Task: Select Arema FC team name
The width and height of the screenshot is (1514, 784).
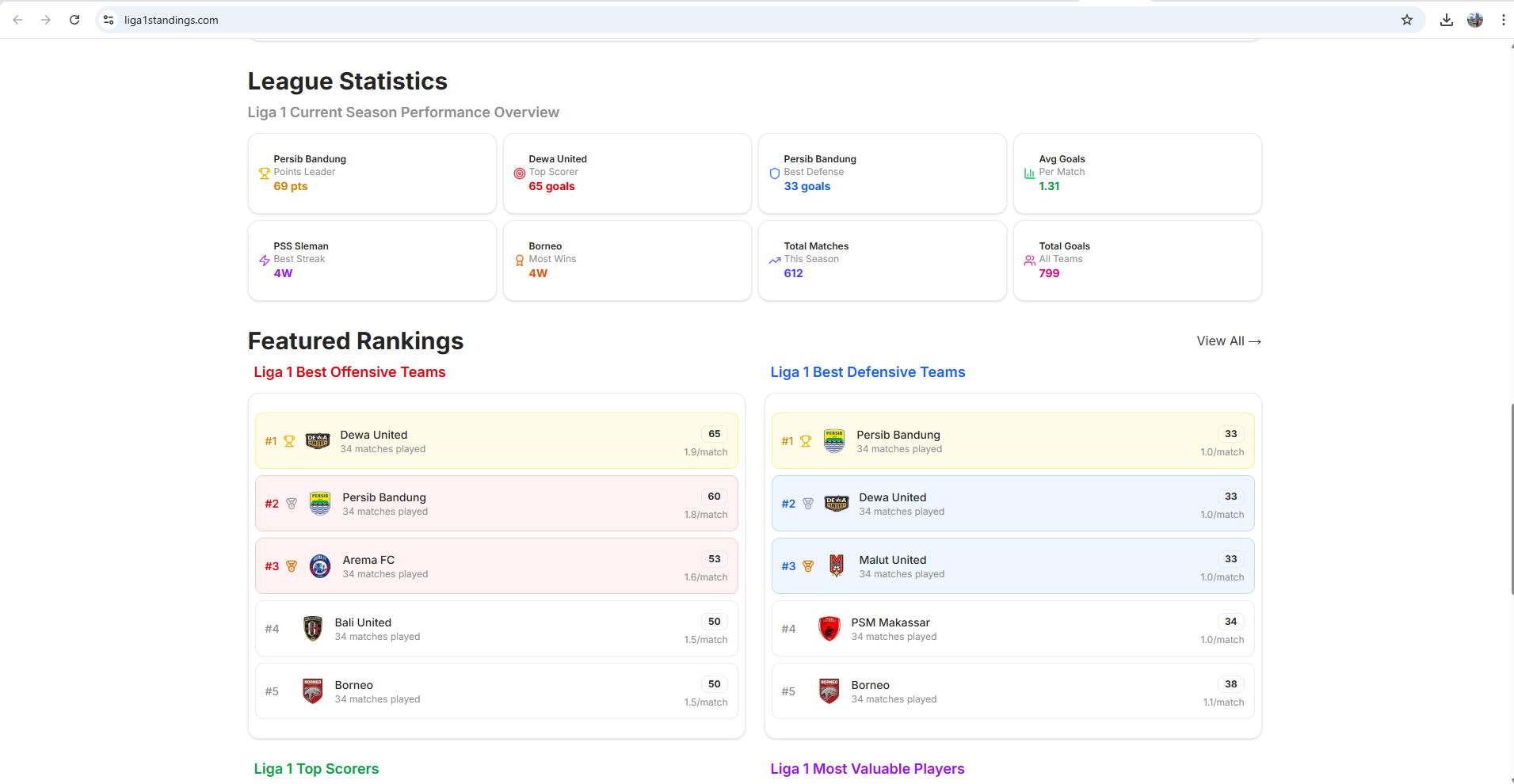Action: (x=368, y=560)
